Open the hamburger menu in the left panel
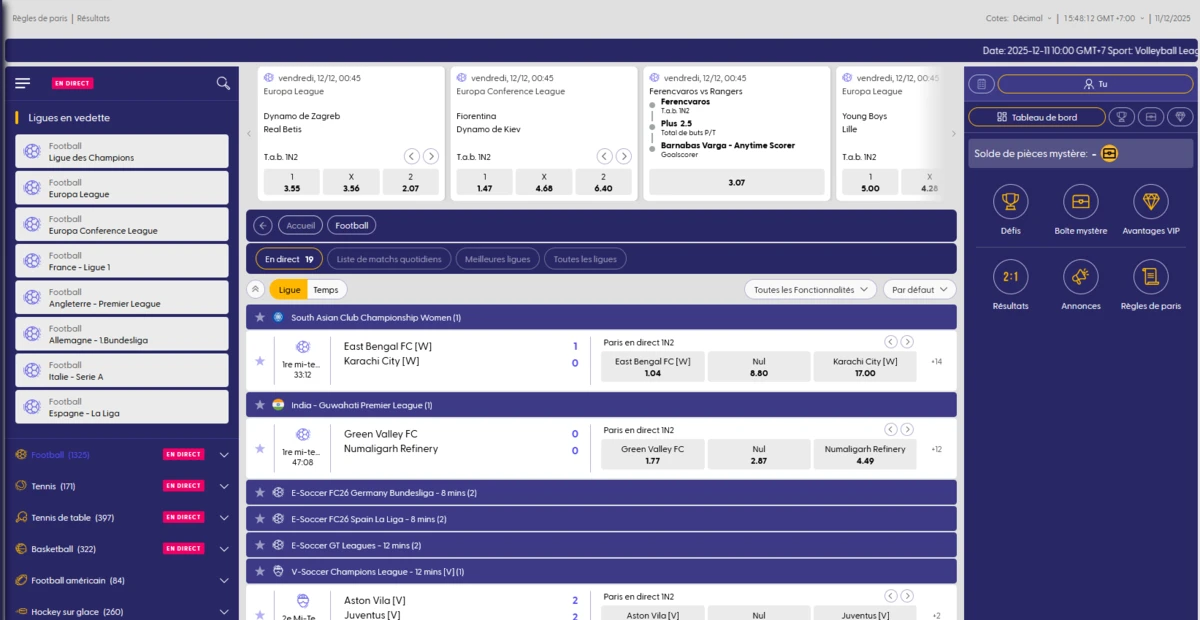 (x=22, y=83)
